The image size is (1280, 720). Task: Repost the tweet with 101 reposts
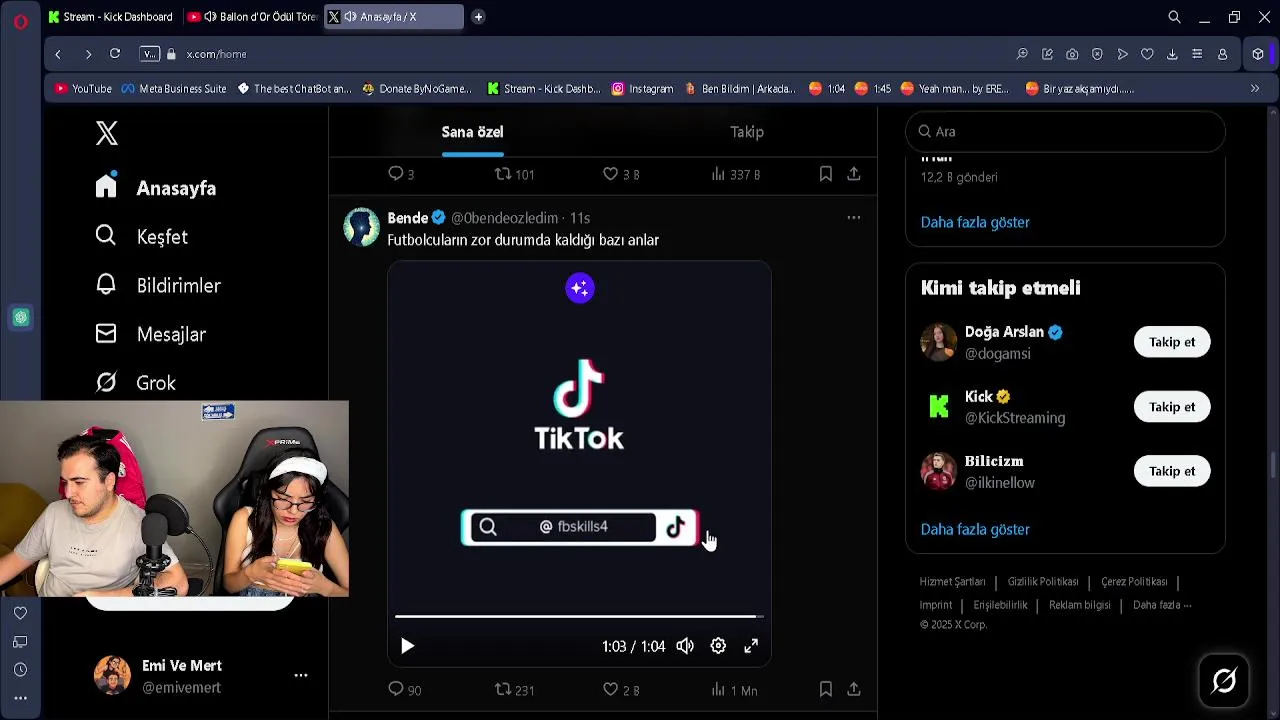pos(515,174)
